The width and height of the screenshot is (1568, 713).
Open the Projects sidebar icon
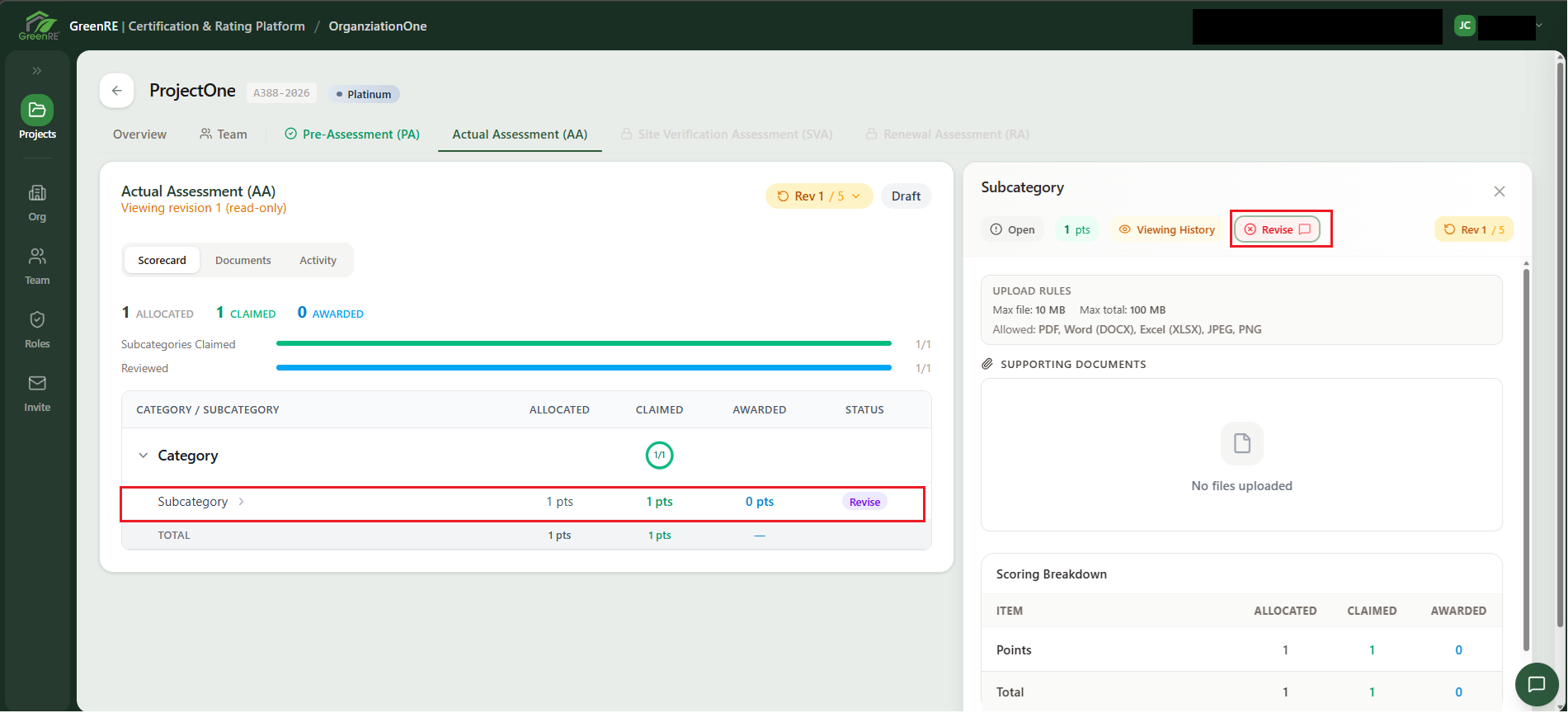[37, 110]
